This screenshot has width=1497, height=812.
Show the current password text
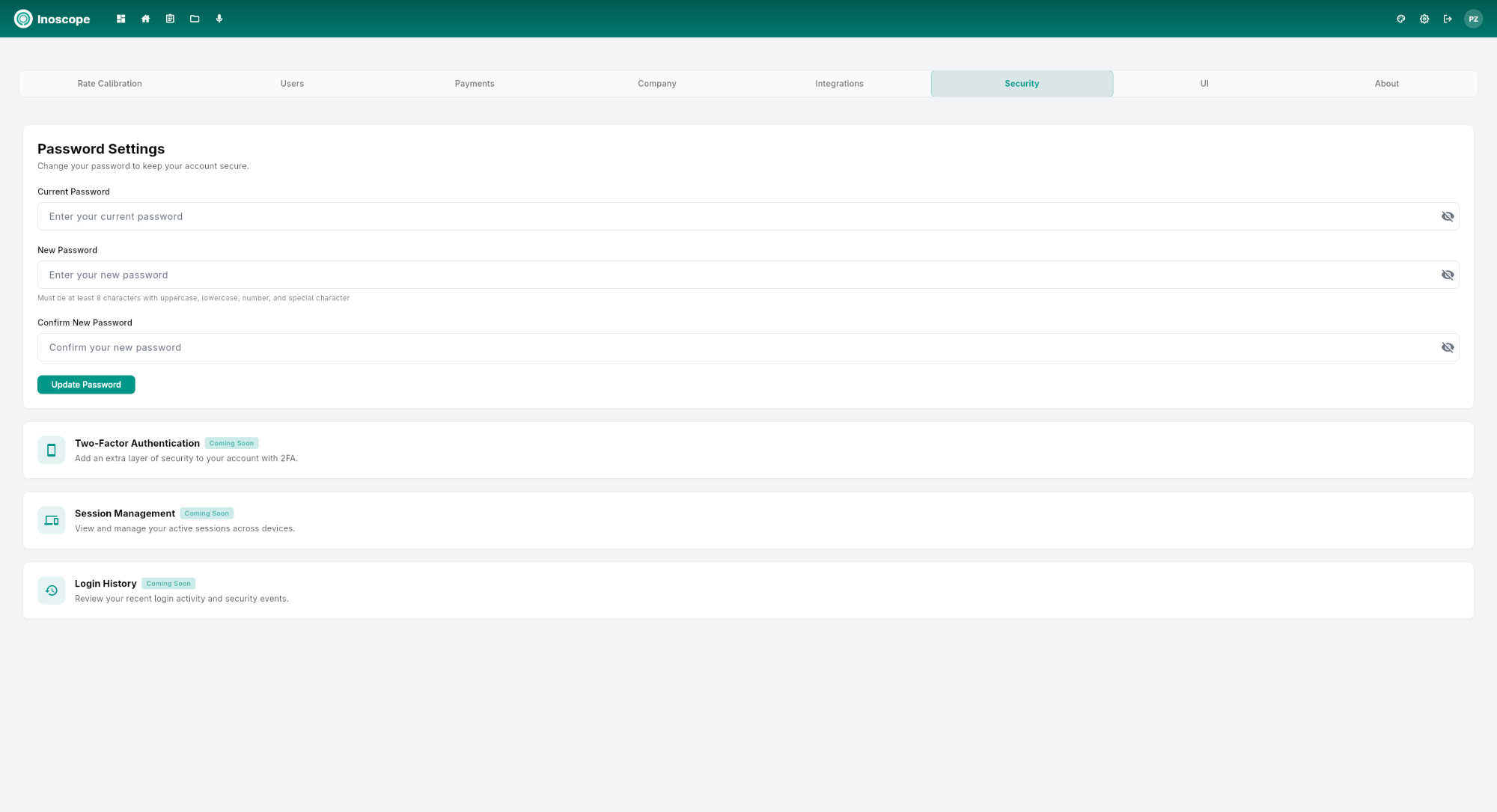click(1448, 216)
